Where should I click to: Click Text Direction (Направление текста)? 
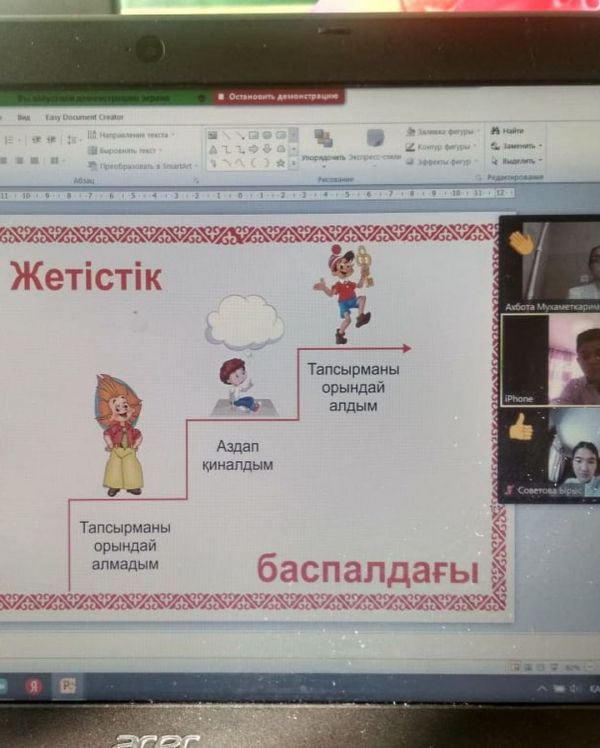point(130,134)
